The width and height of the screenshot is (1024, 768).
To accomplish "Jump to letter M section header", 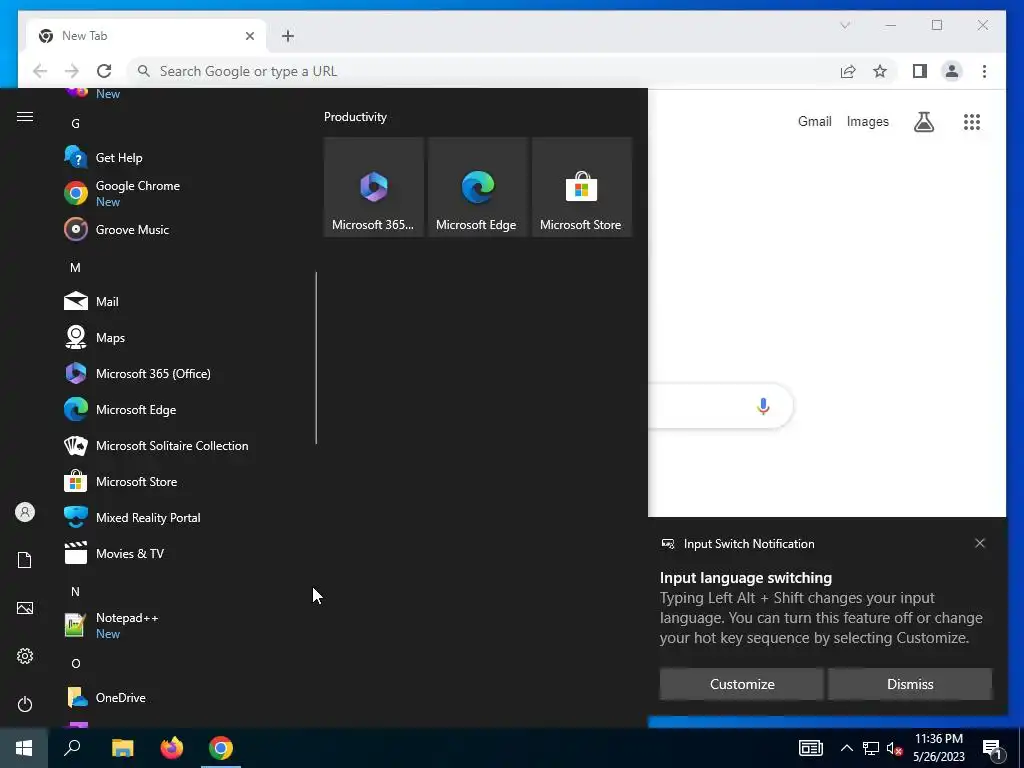I will (76, 268).
